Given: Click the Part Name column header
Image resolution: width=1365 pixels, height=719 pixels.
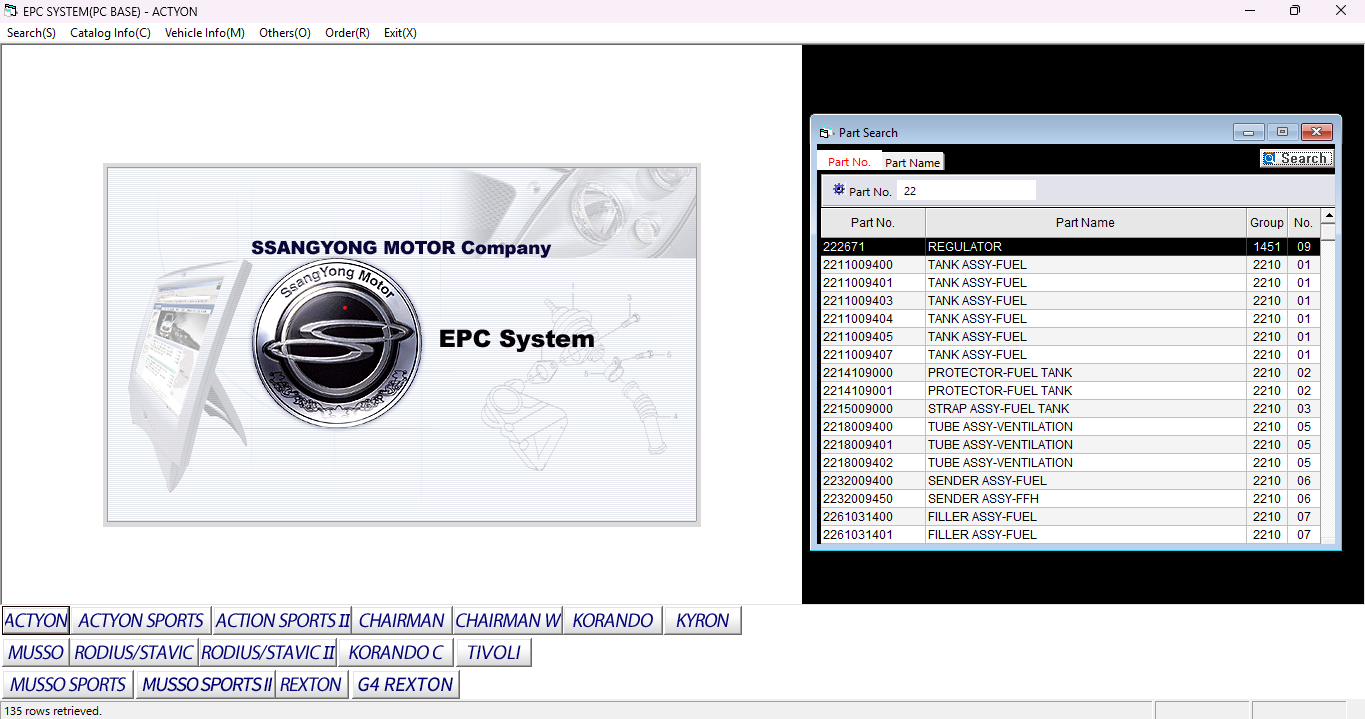Looking at the screenshot, I should coord(1085,223).
